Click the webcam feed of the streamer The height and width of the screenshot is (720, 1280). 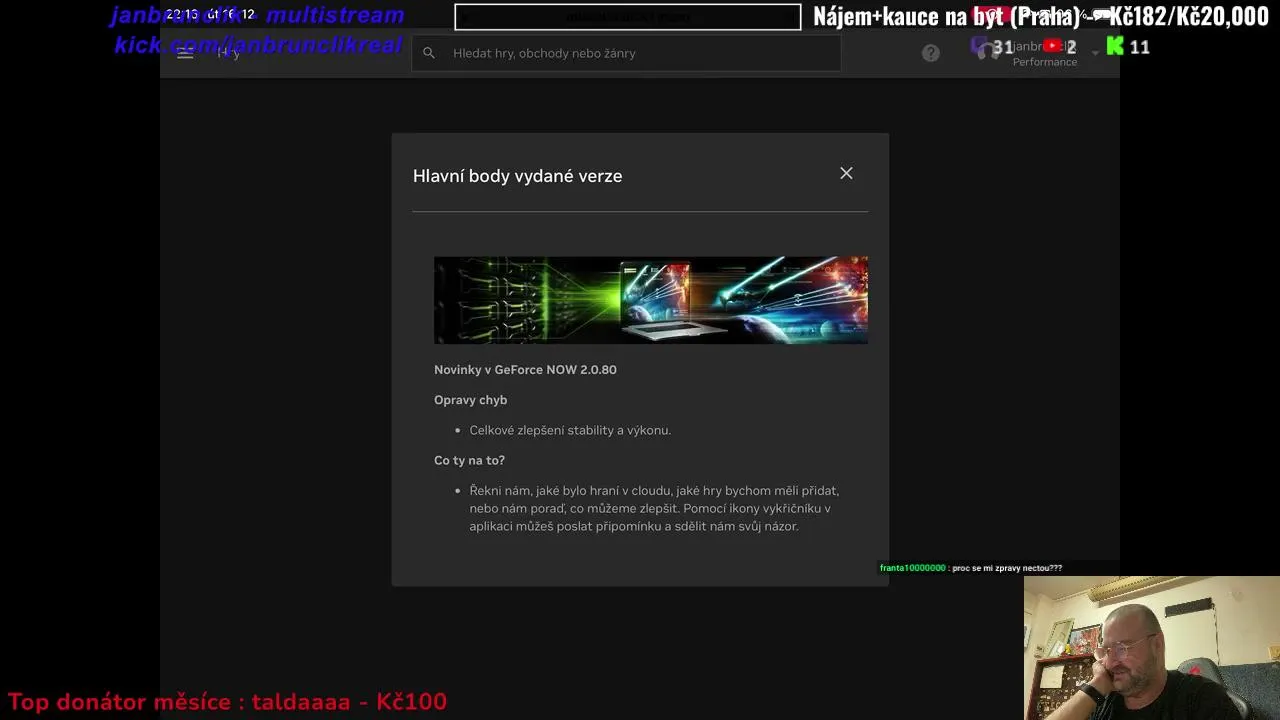click(x=1152, y=648)
